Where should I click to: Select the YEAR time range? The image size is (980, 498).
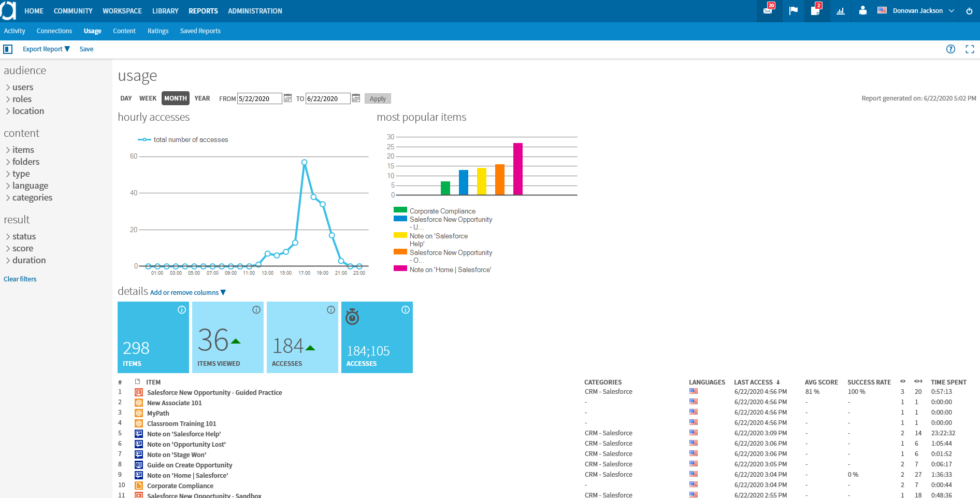click(202, 99)
